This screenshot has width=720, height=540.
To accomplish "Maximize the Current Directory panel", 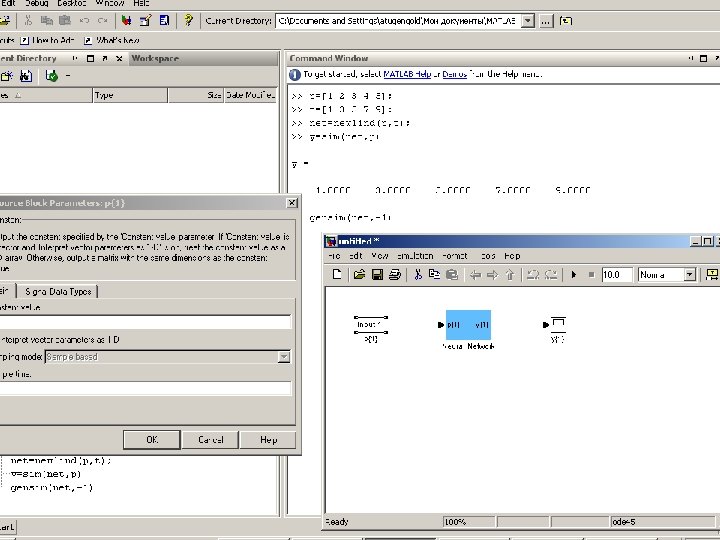I will [90, 58].
